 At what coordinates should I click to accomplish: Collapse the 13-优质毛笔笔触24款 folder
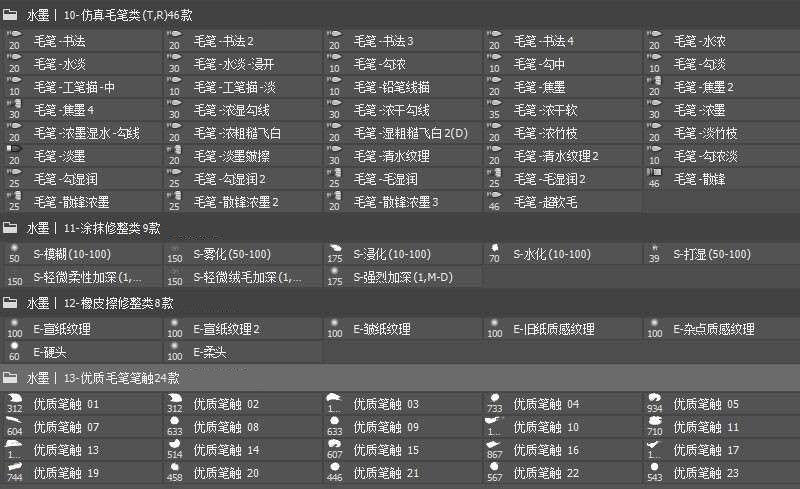(x=10, y=378)
